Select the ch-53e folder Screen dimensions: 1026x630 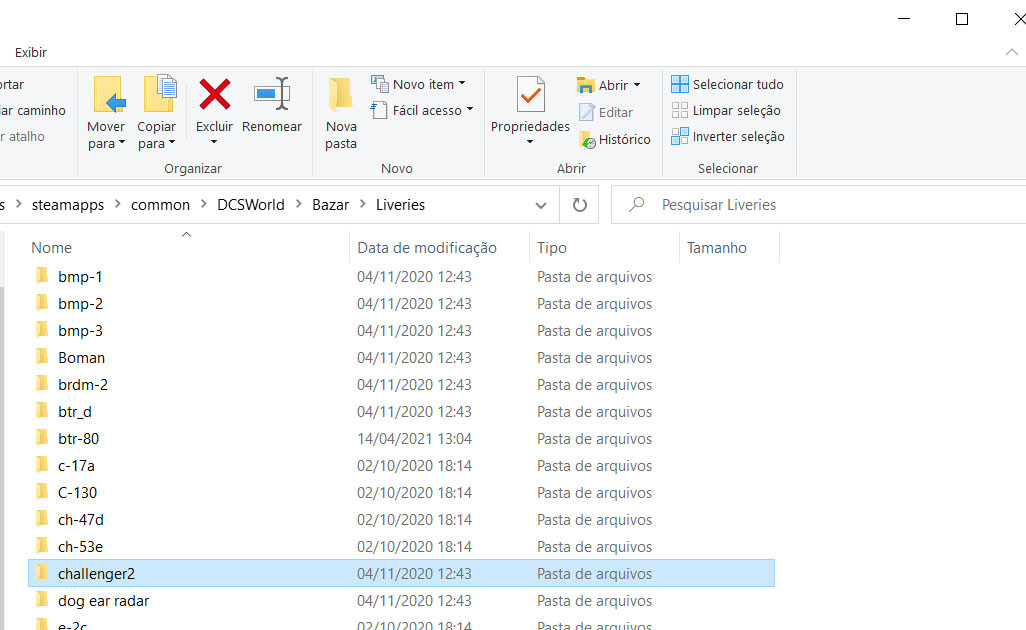pyautogui.click(x=80, y=546)
